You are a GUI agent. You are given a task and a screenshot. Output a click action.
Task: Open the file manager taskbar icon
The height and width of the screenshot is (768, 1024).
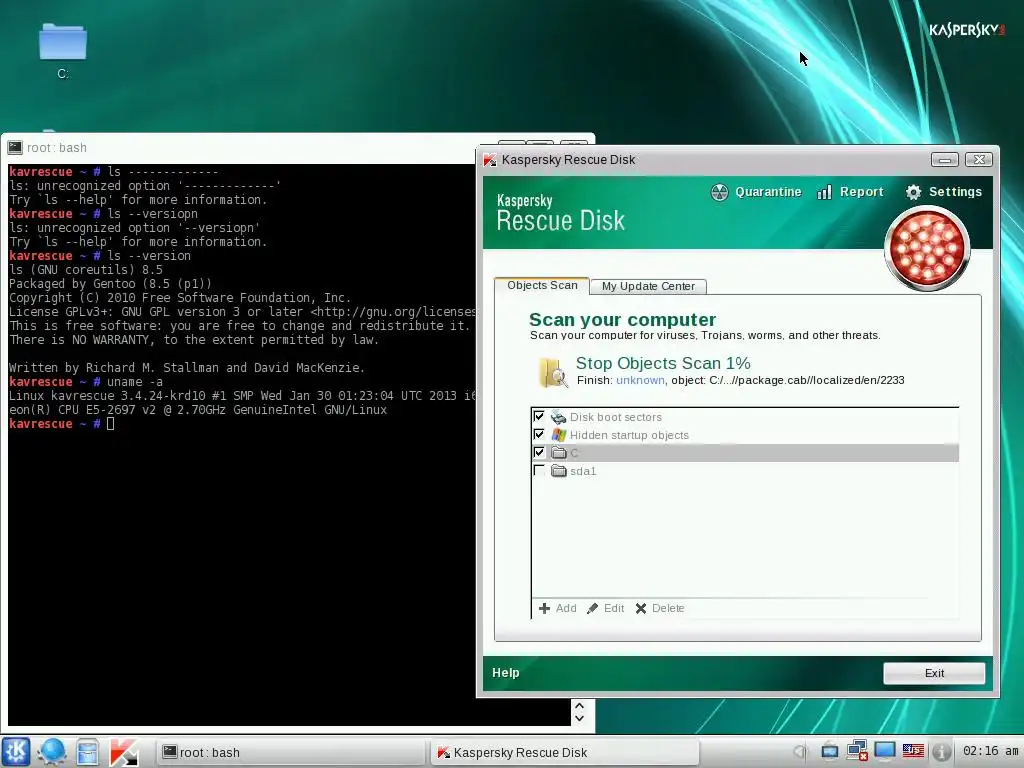[x=87, y=752]
